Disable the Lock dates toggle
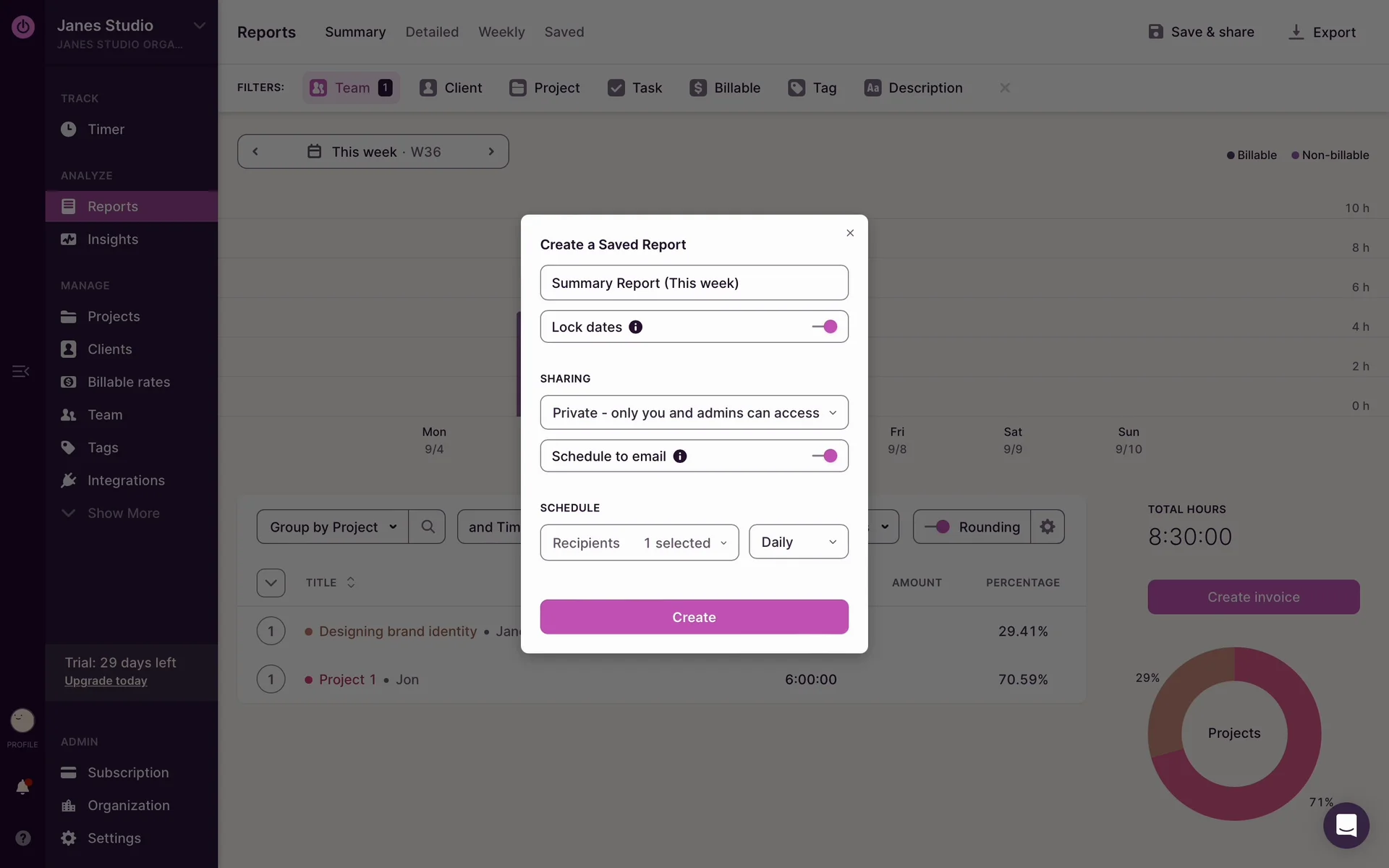This screenshot has width=1389, height=868. coord(825,327)
